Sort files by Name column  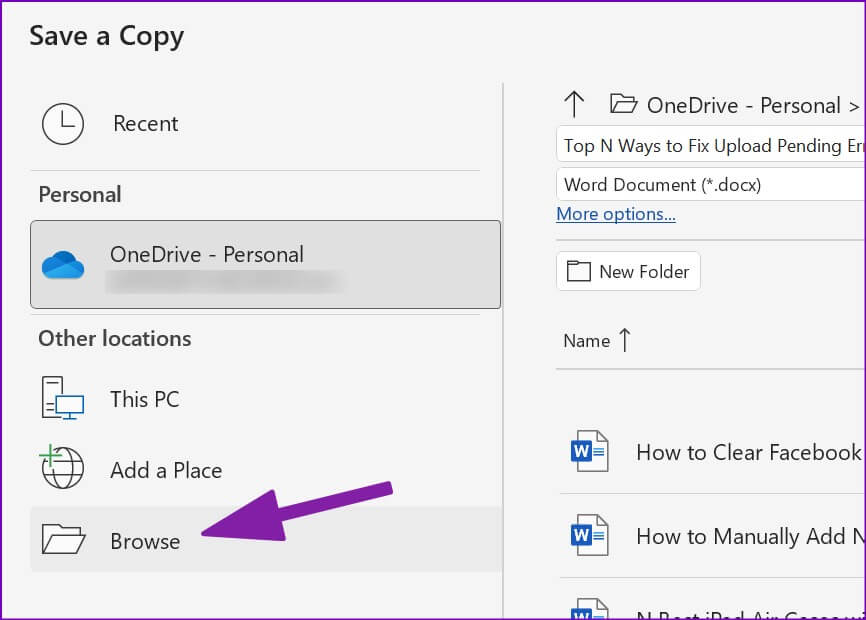(587, 341)
